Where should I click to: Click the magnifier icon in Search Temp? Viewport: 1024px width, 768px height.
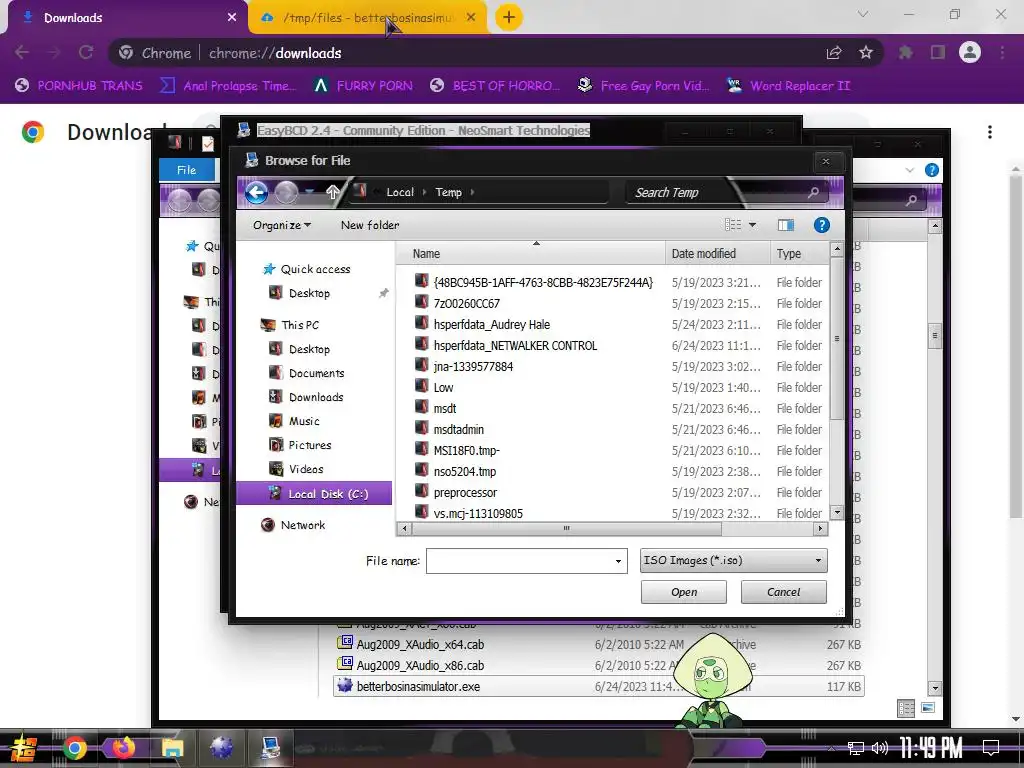pyautogui.click(x=813, y=192)
